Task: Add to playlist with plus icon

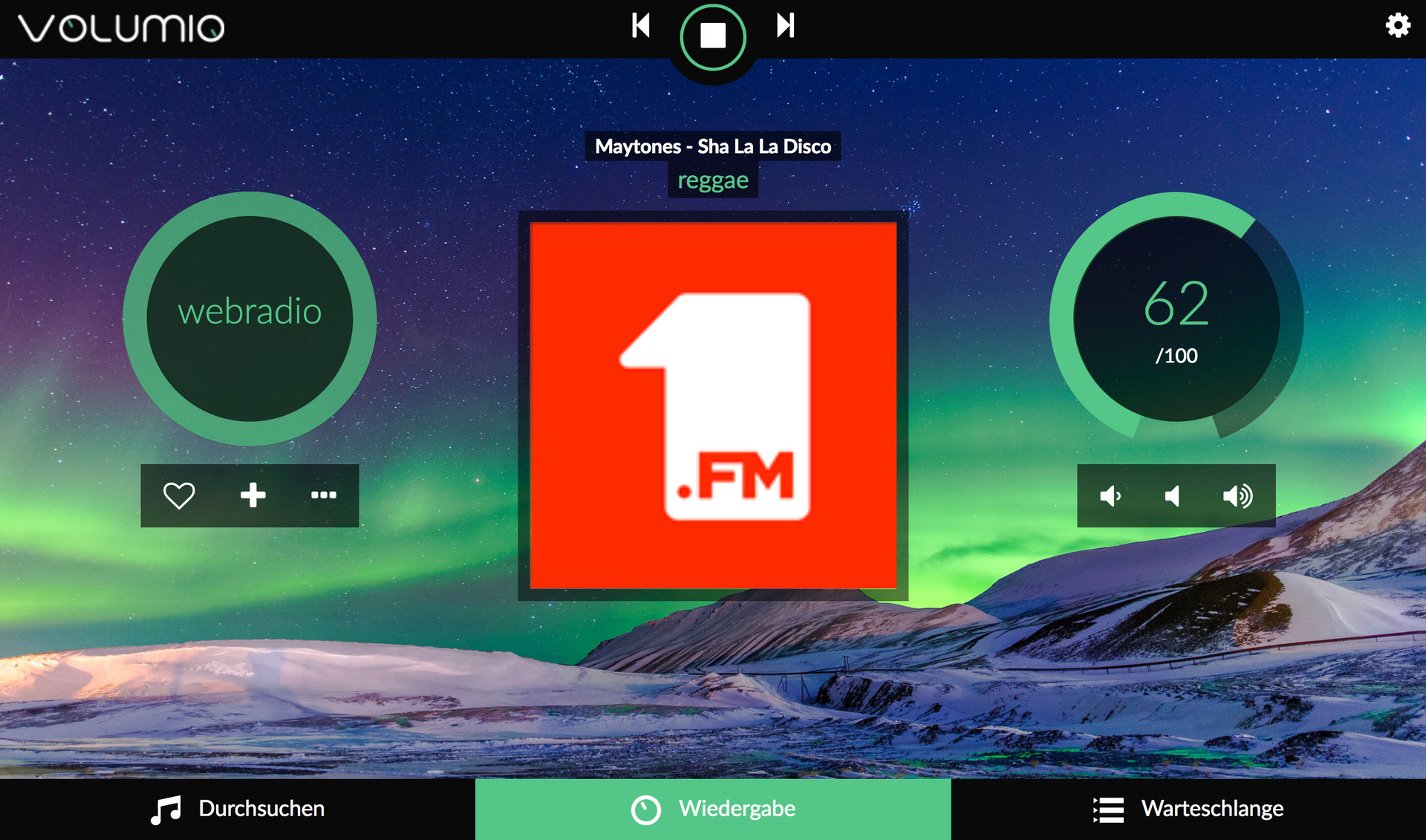Action: point(253,495)
